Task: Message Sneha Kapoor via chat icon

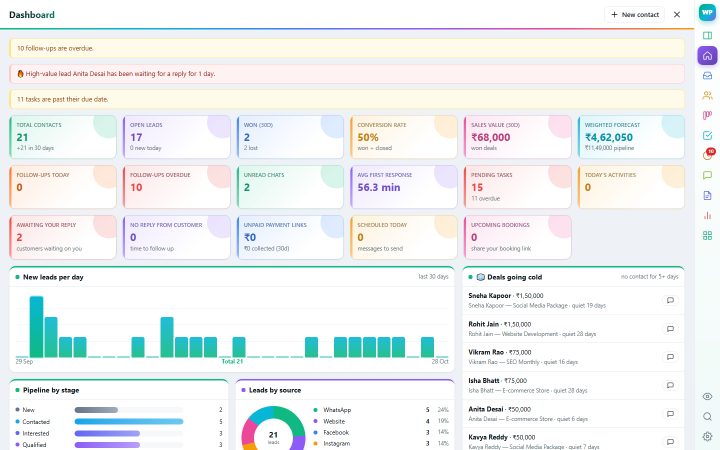Action: click(670, 300)
